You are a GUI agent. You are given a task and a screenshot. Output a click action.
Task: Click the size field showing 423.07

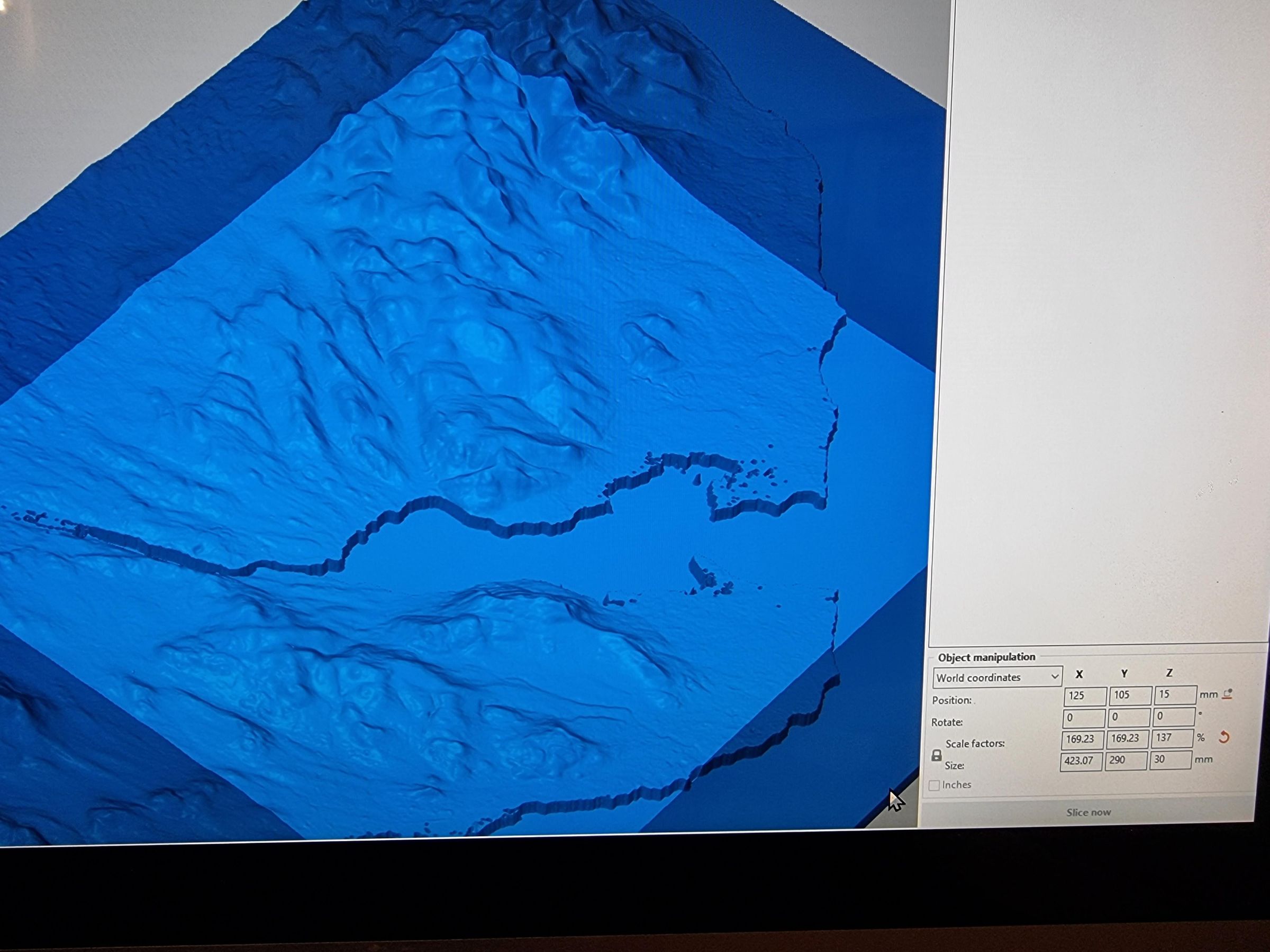pyautogui.click(x=1081, y=761)
